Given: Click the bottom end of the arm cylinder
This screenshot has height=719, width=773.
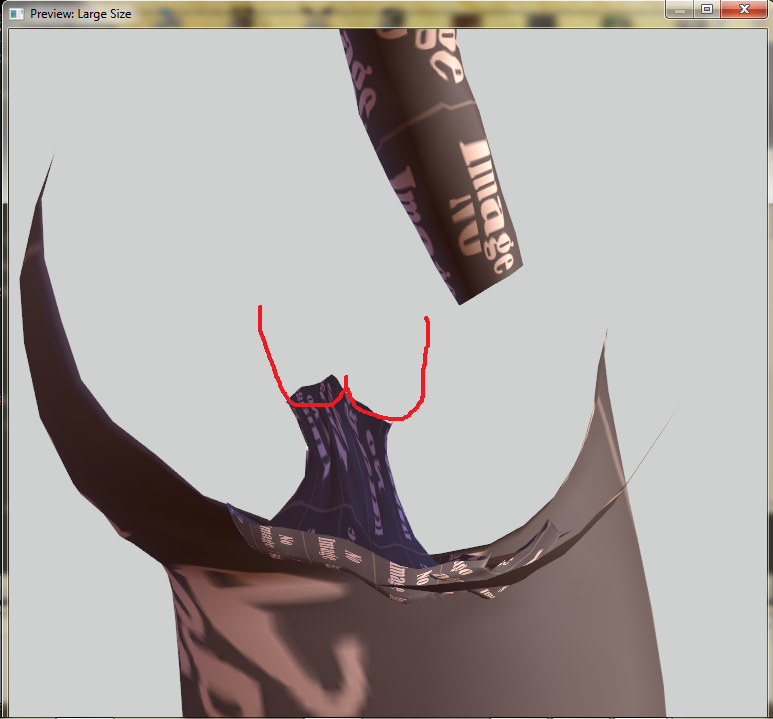Looking at the screenshot, I should 488,284.
